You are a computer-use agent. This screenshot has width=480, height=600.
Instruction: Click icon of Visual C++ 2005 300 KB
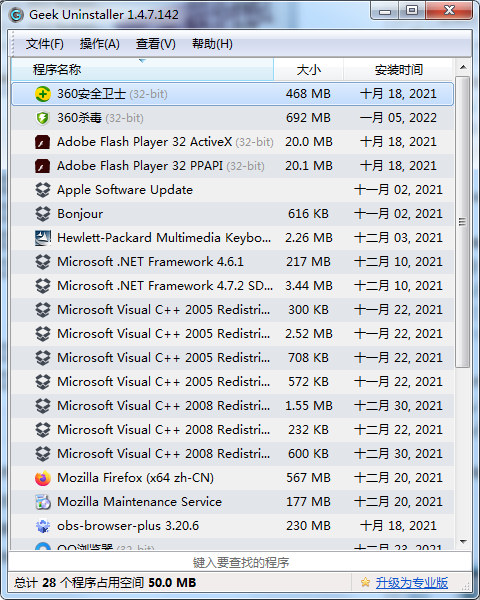click(x=43, y=310)
